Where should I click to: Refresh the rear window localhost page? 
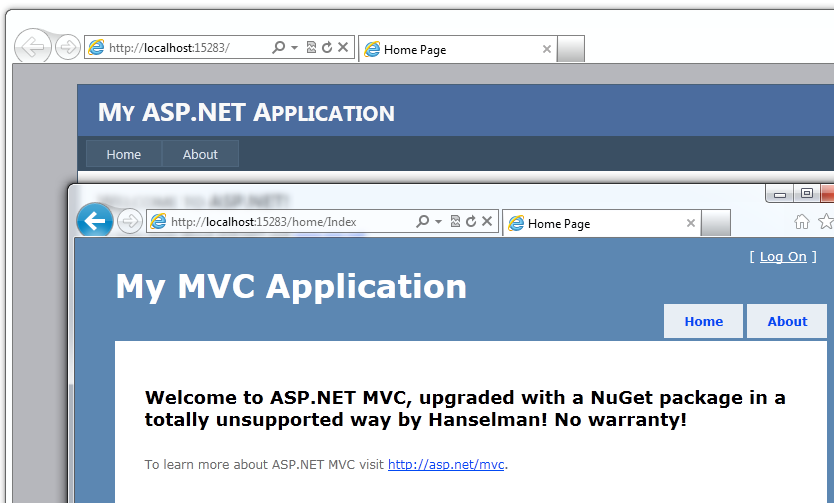click(327, 47)
